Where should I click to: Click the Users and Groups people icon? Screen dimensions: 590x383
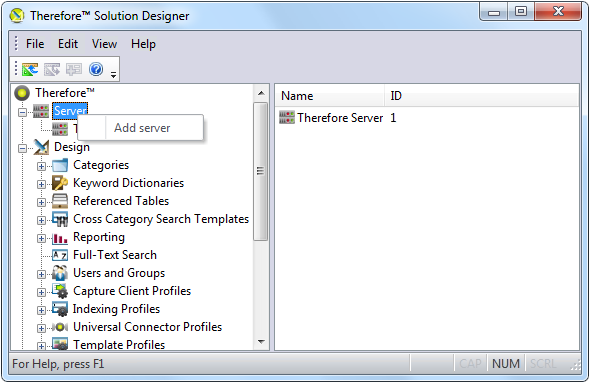point(60,273)
